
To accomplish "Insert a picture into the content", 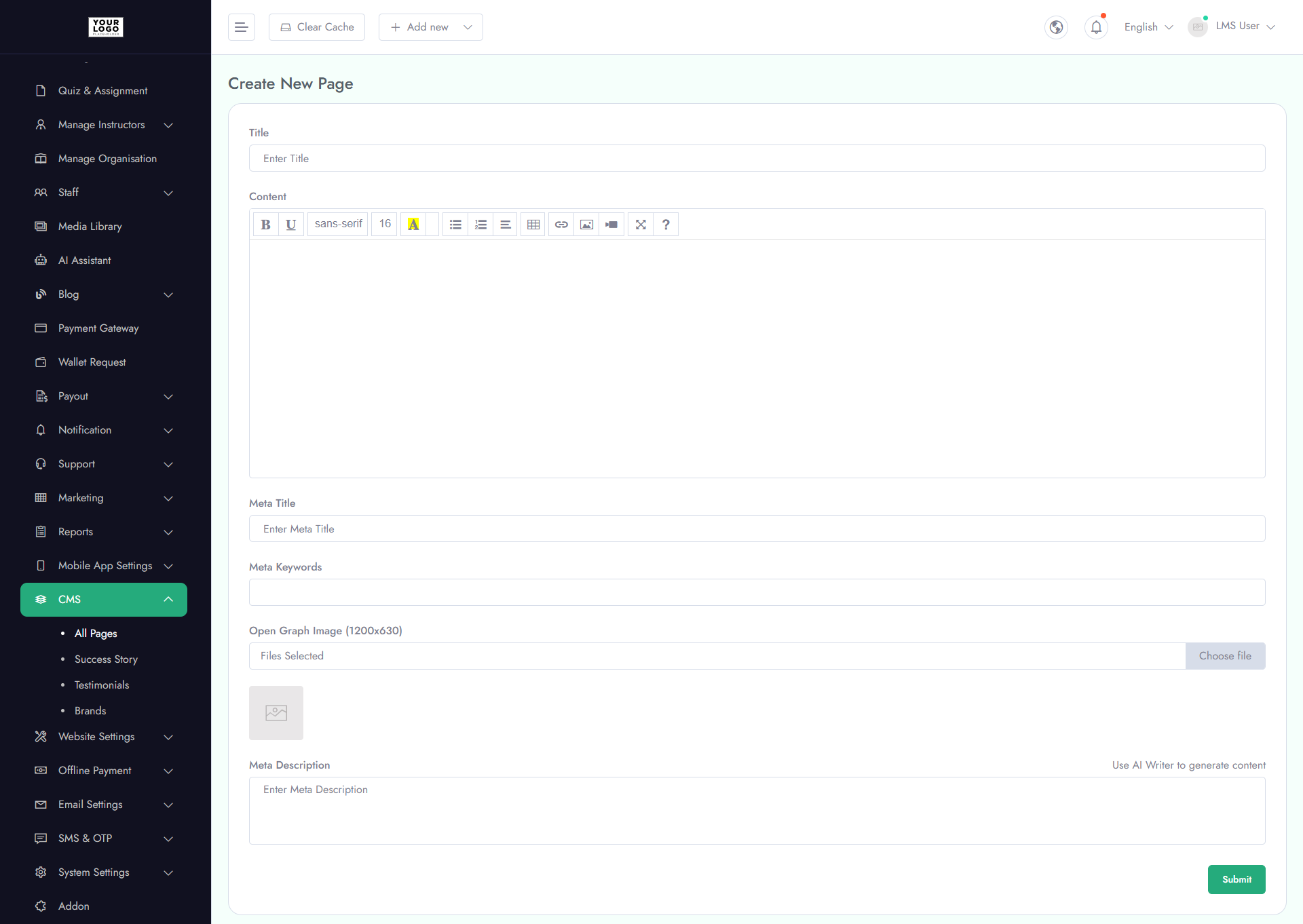I will [586, 225].
